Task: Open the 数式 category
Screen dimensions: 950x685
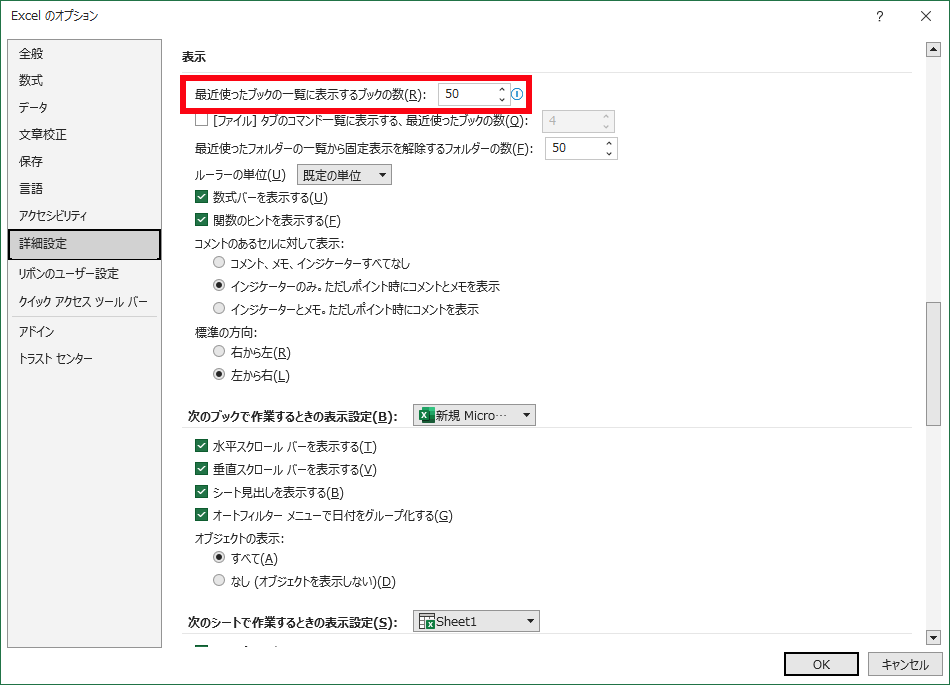Action: point(84,80)
